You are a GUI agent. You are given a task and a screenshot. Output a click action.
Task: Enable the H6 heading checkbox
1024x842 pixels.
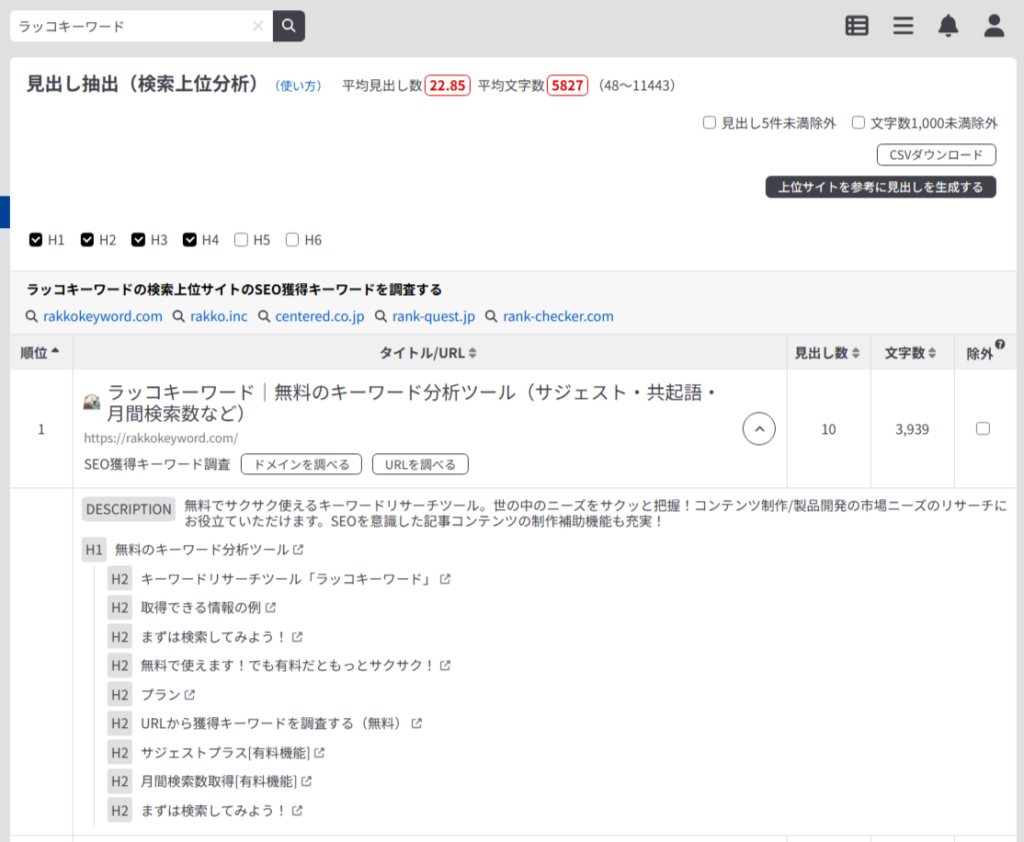(292, 240)
